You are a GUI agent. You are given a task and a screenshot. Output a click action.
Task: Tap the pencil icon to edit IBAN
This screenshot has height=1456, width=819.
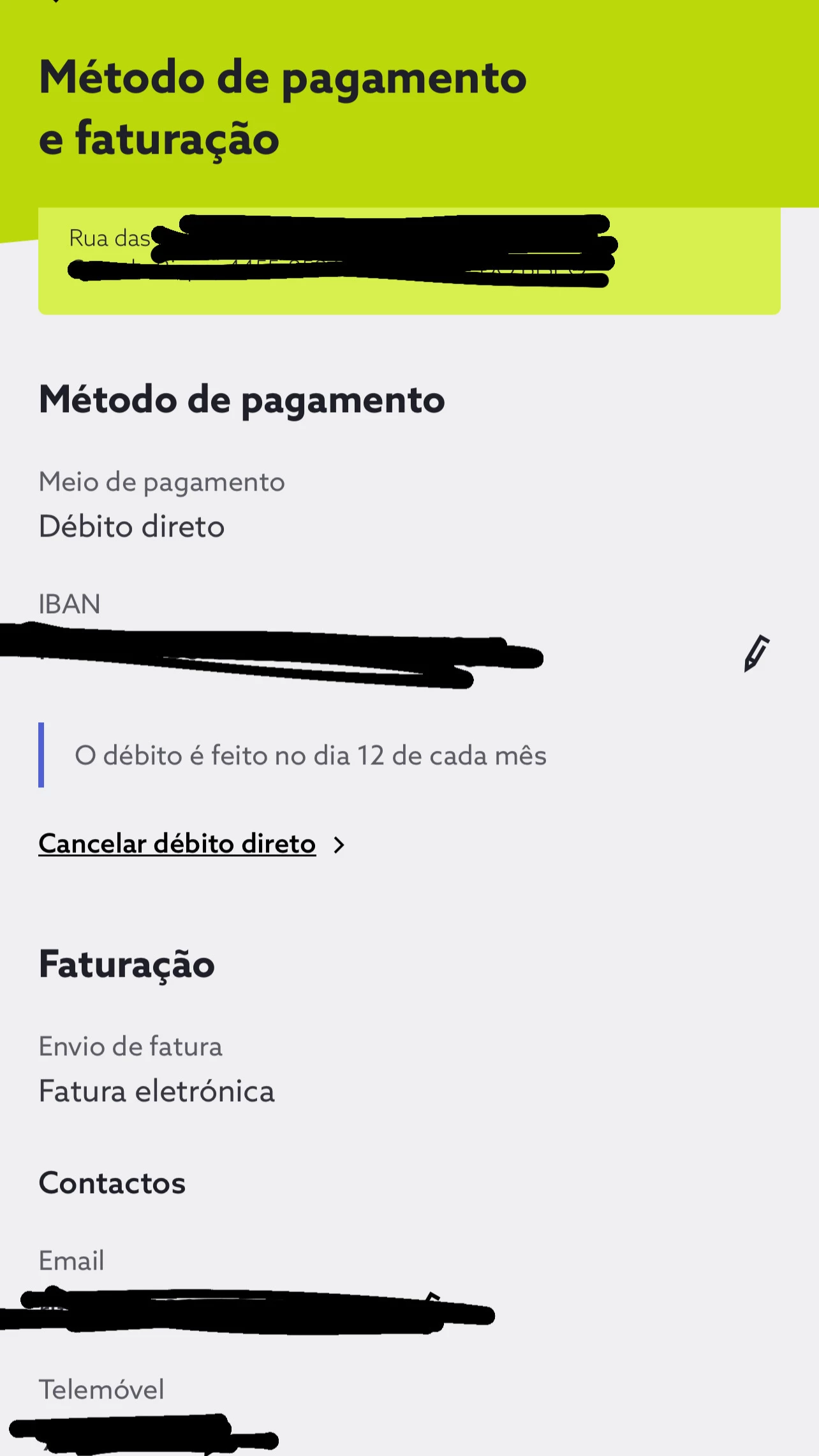click(x=756, y=653)
